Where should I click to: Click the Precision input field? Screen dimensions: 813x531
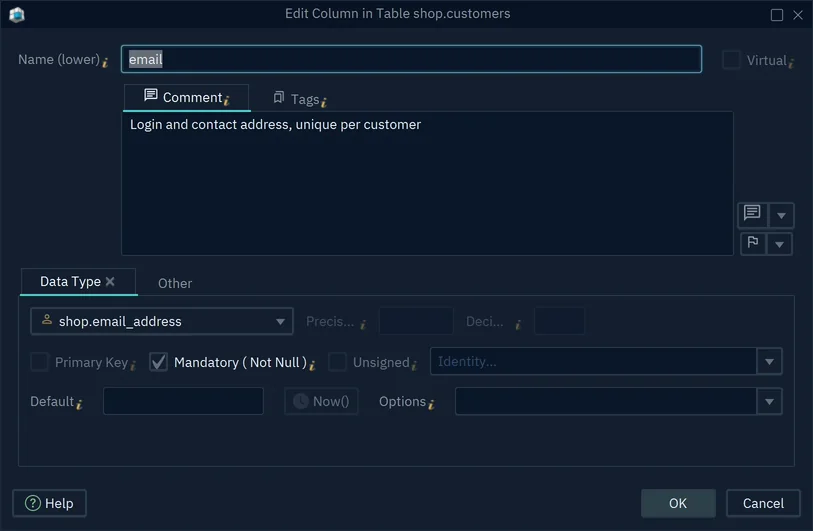[x=416, y=322]
